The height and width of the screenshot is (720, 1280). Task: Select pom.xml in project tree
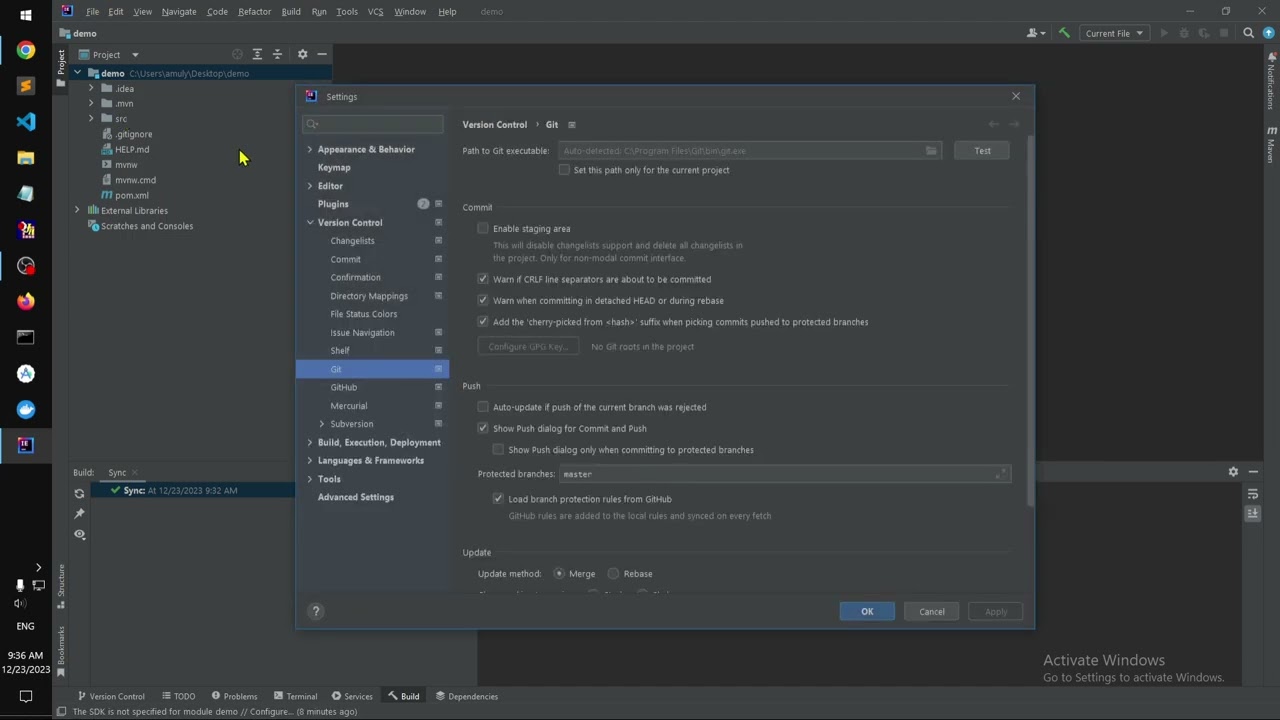tap(131, 195)
